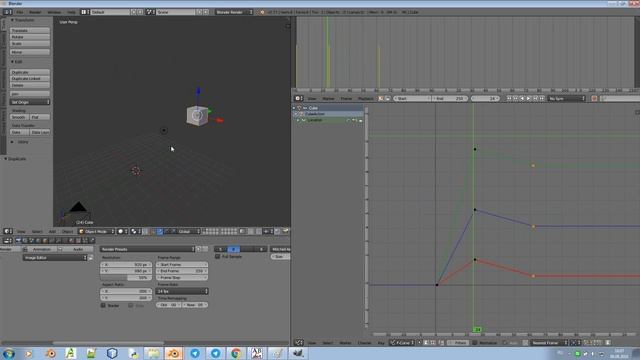Click the End Frame field in Frame Range
The width and height of the screenshot is (640, 360).
[182, 271]
